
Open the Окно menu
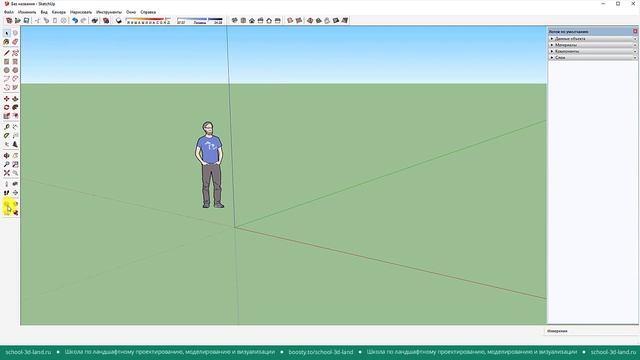pyautogui.click(x=131, y=12)
